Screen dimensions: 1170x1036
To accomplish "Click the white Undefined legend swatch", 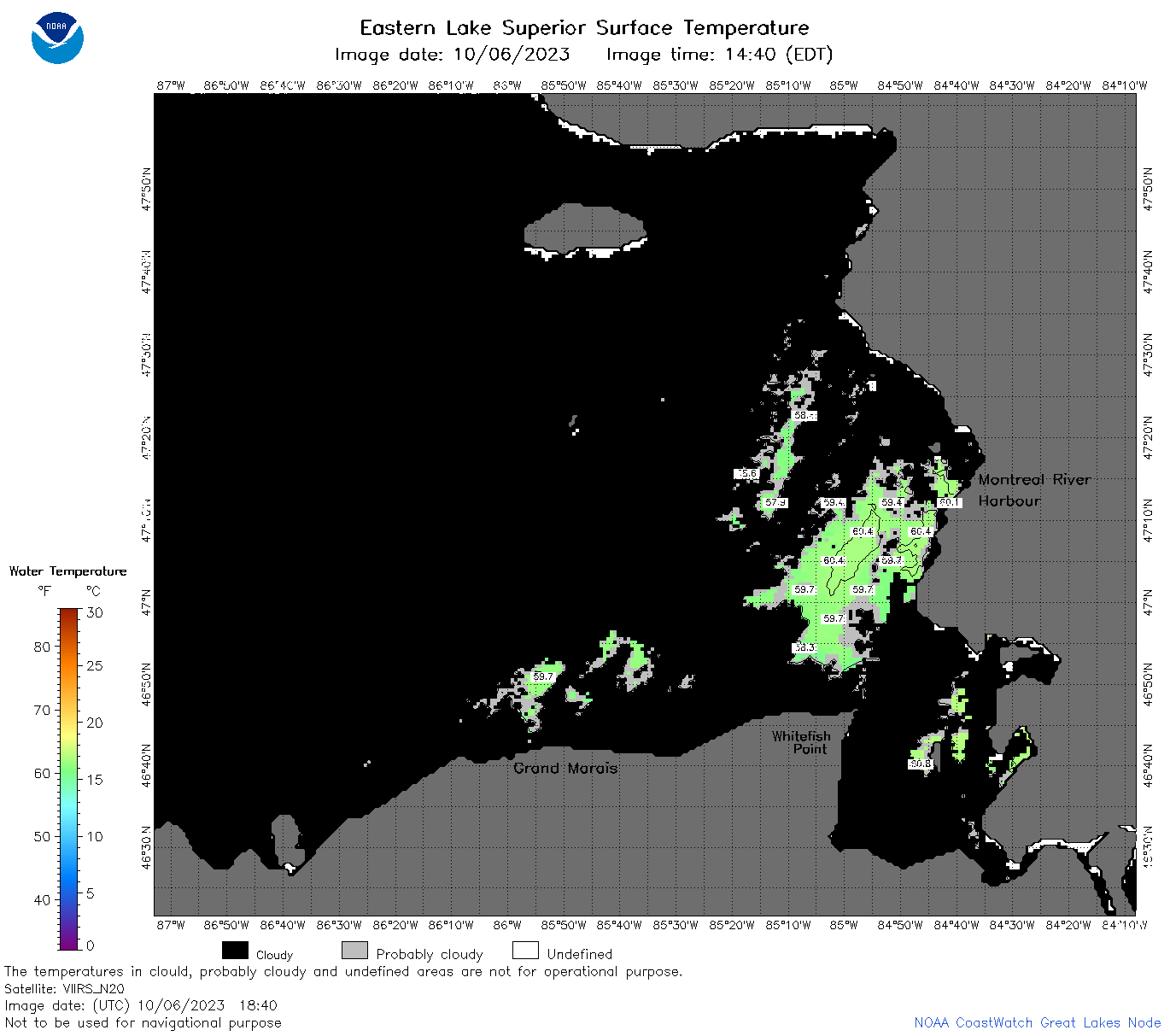I will click(x=525, y=951).
